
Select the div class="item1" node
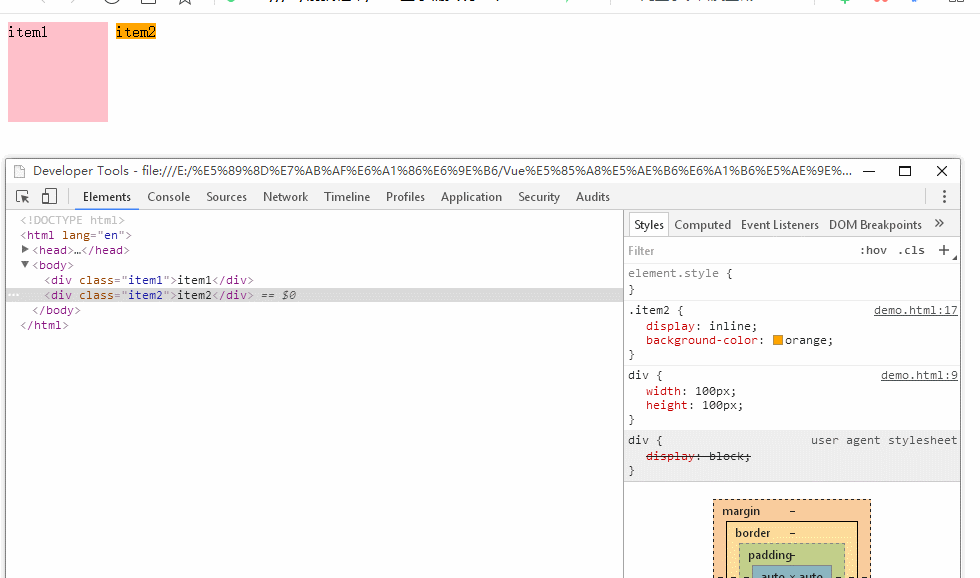149,280
